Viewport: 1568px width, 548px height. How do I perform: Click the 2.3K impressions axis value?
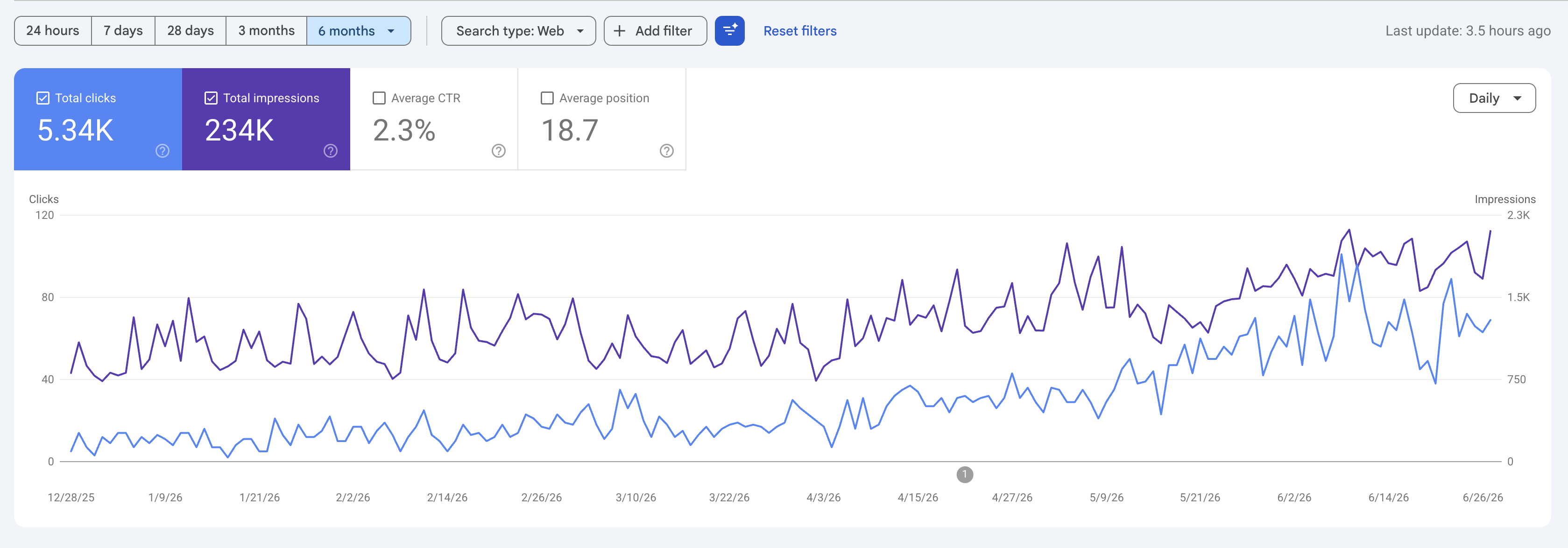[x=1518, y=215]
